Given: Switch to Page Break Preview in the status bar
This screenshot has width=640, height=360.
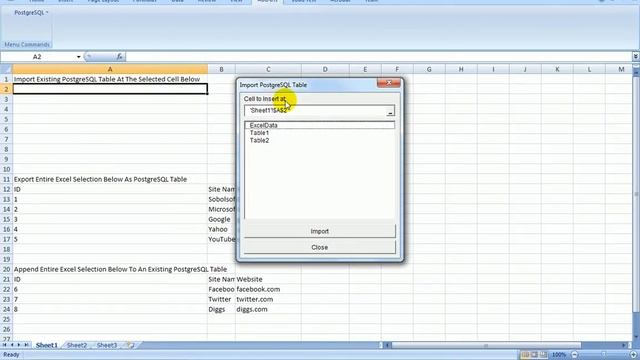Looking at the screenshot, I should pos(543,355).
